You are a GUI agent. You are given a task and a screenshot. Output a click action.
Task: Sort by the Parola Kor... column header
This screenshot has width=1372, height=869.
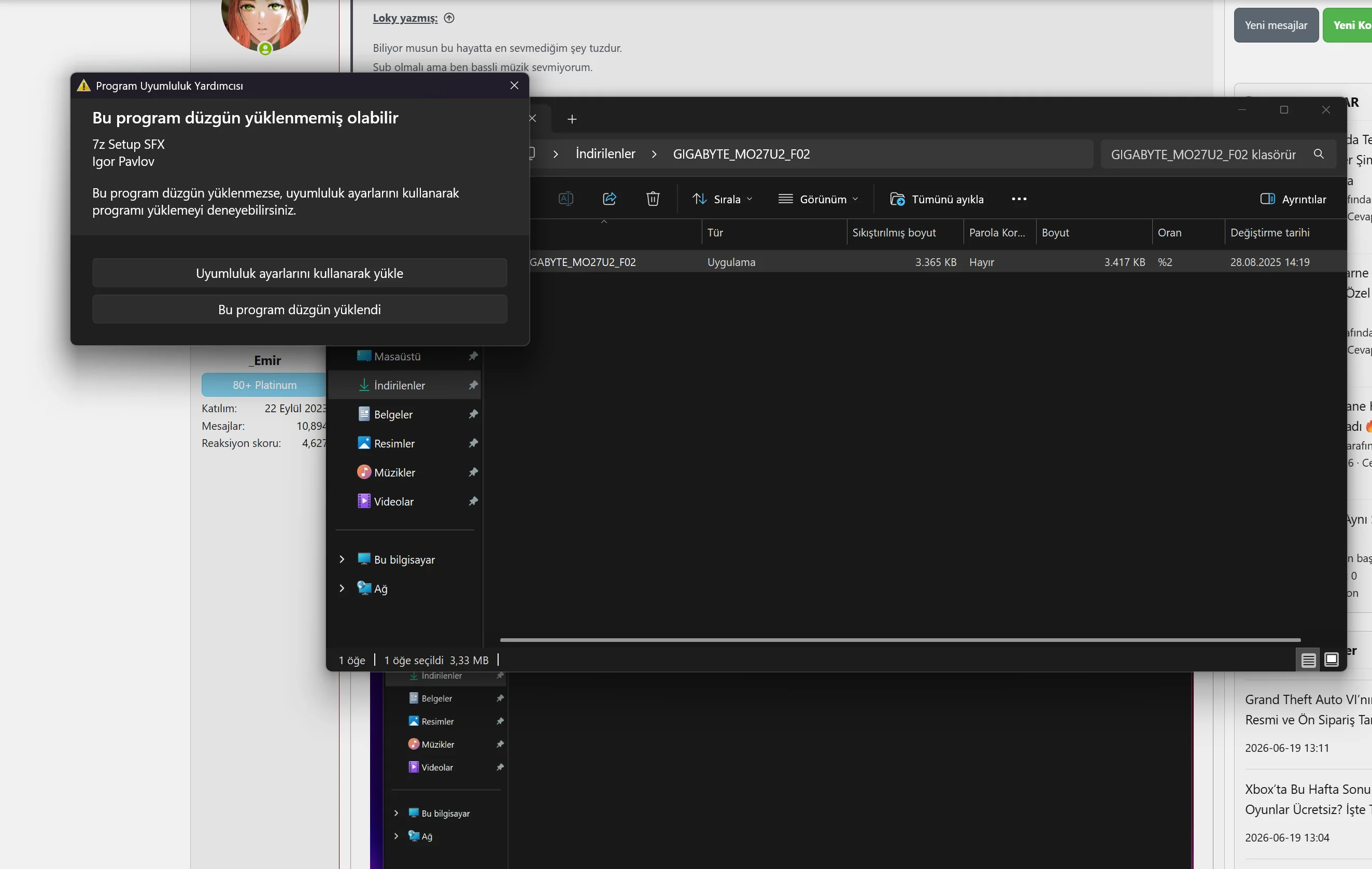pyautogui.click(x=999, y=232)
